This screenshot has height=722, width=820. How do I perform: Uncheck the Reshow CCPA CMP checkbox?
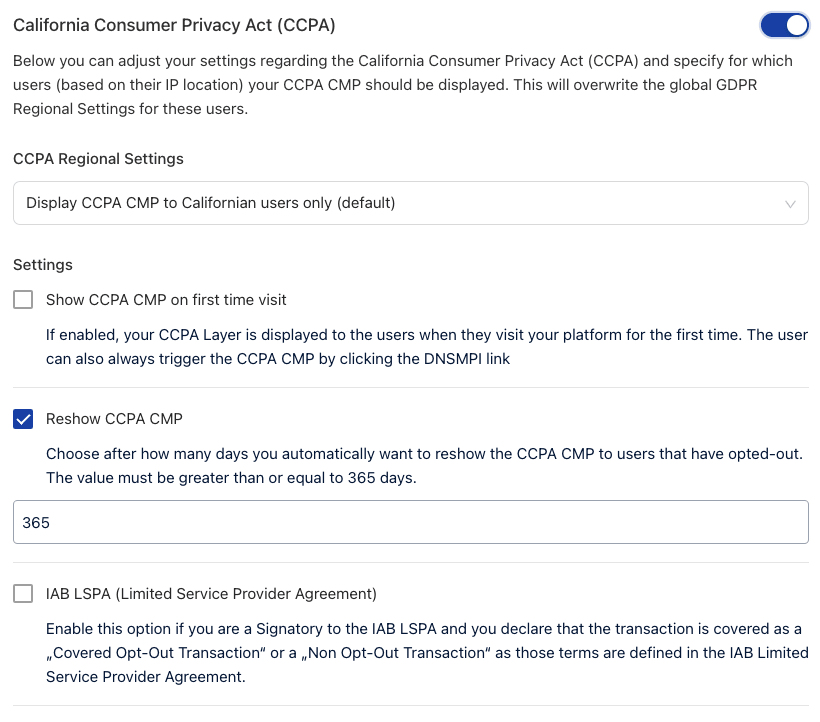coord(23,418)
